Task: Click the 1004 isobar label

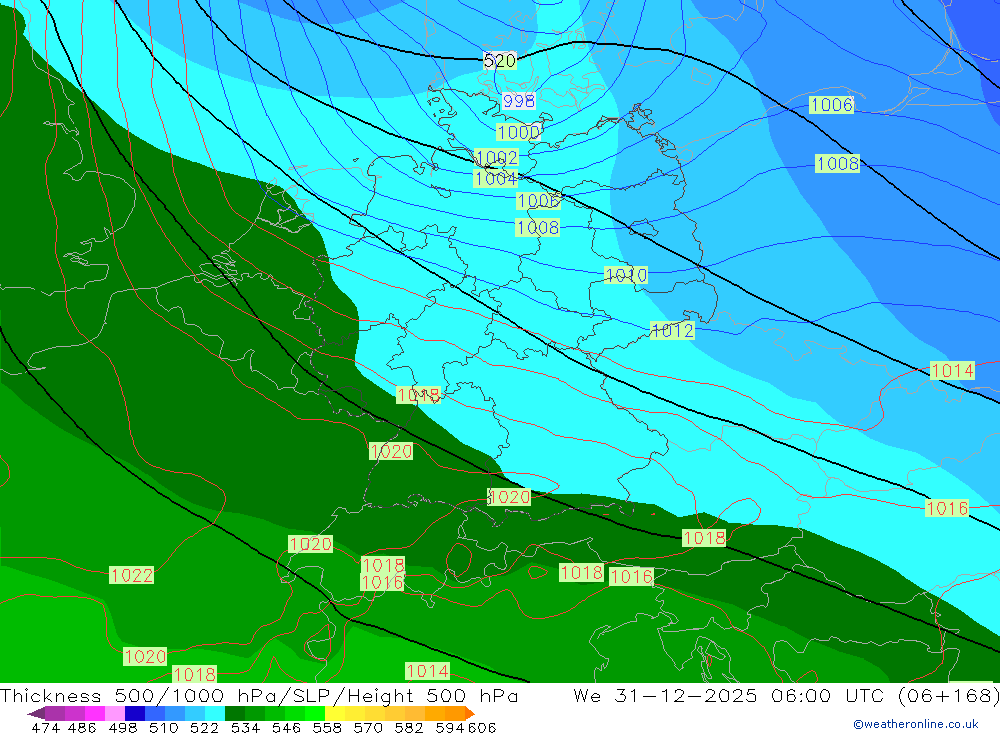Action: coord(496,178)
